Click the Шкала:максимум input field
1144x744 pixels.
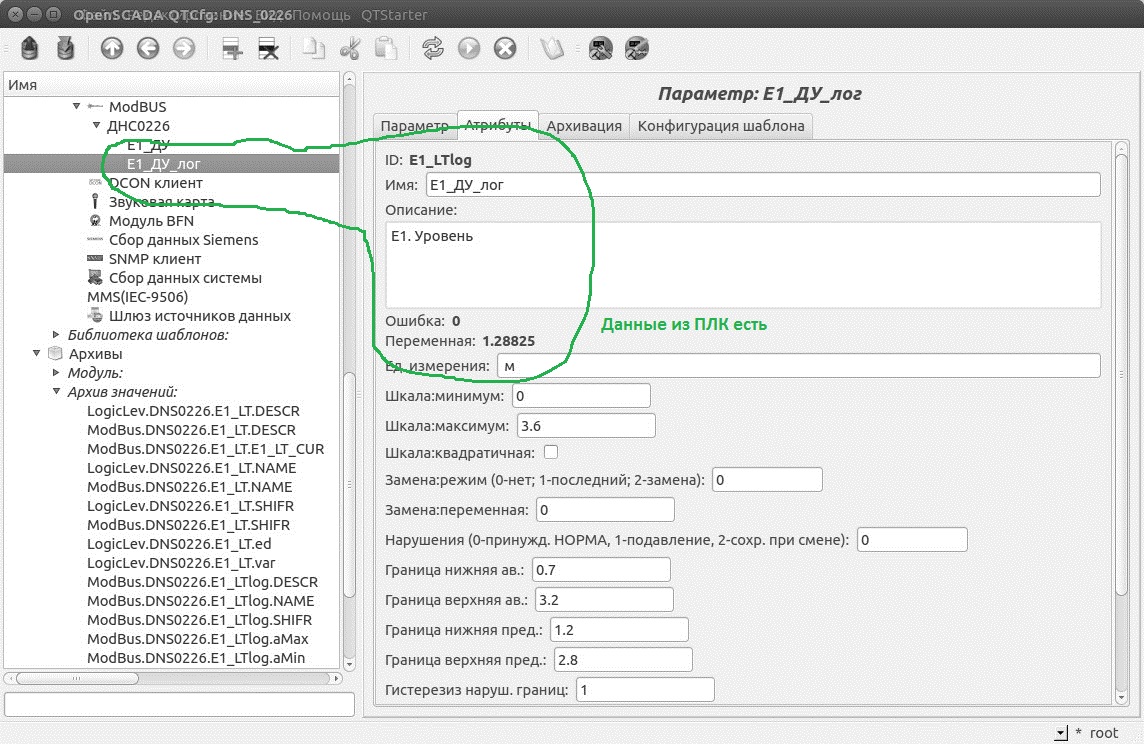(584, 425)
